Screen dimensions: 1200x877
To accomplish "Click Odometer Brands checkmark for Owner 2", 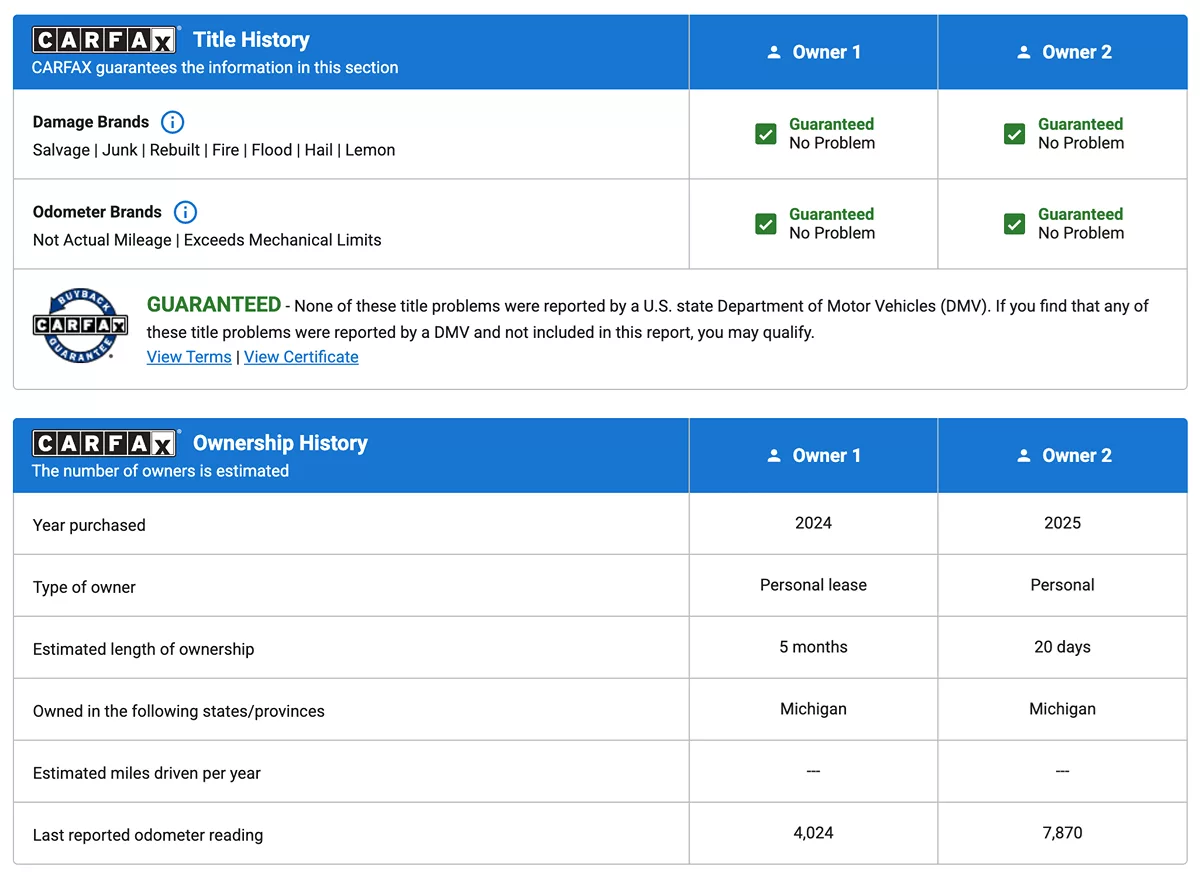I will [1014, 224].
